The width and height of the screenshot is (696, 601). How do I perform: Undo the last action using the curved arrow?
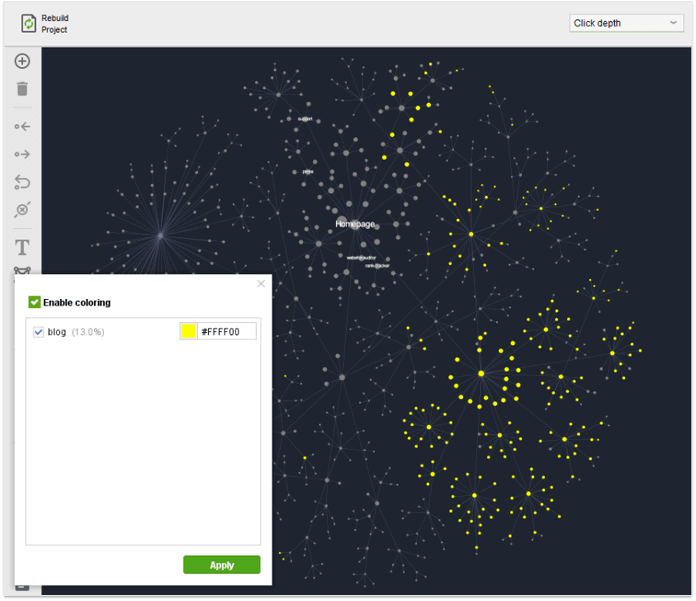point(22,182)
